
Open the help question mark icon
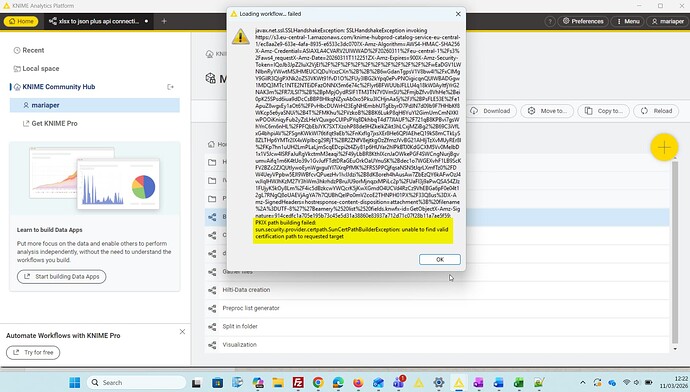coord(550,21)
